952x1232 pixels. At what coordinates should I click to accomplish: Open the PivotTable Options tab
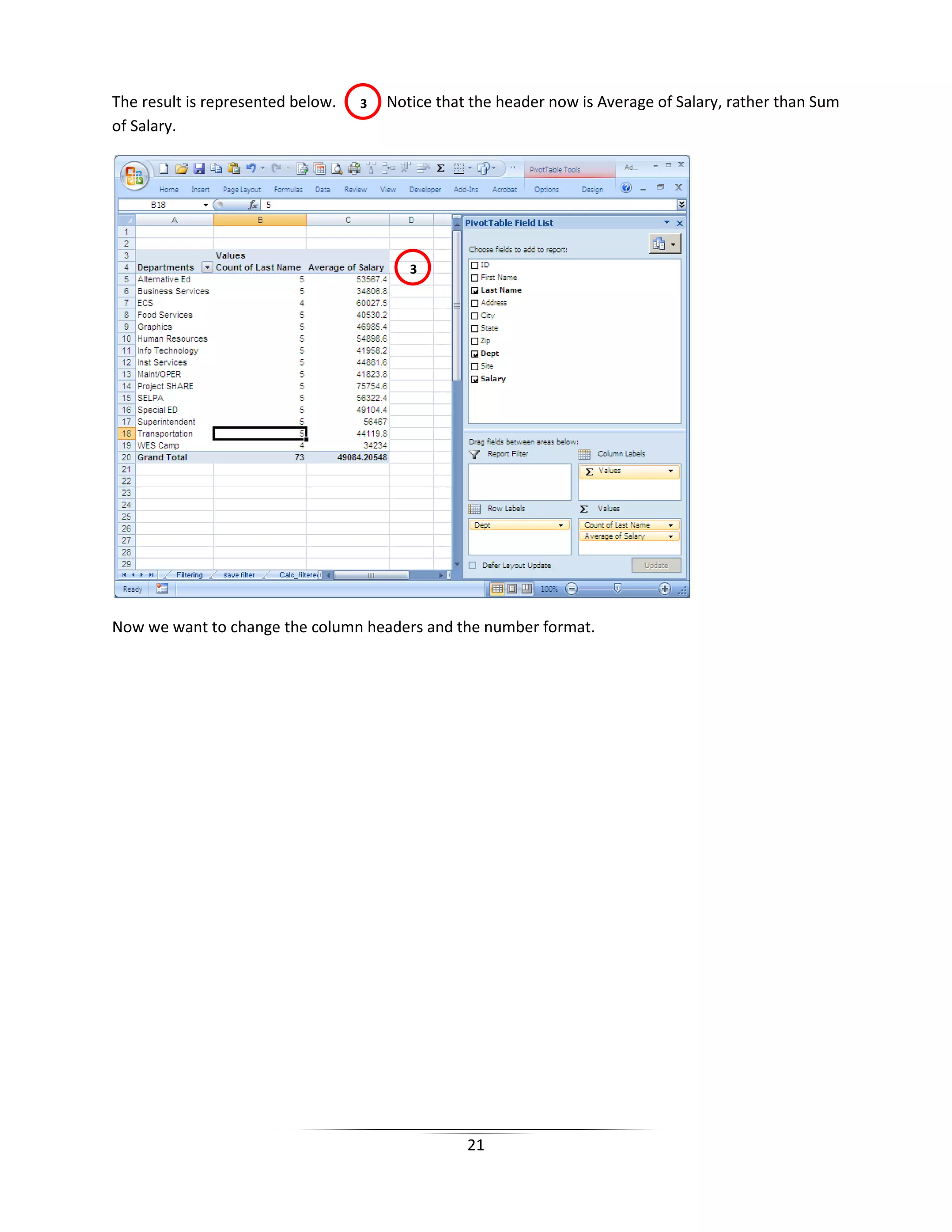point(547,190)
